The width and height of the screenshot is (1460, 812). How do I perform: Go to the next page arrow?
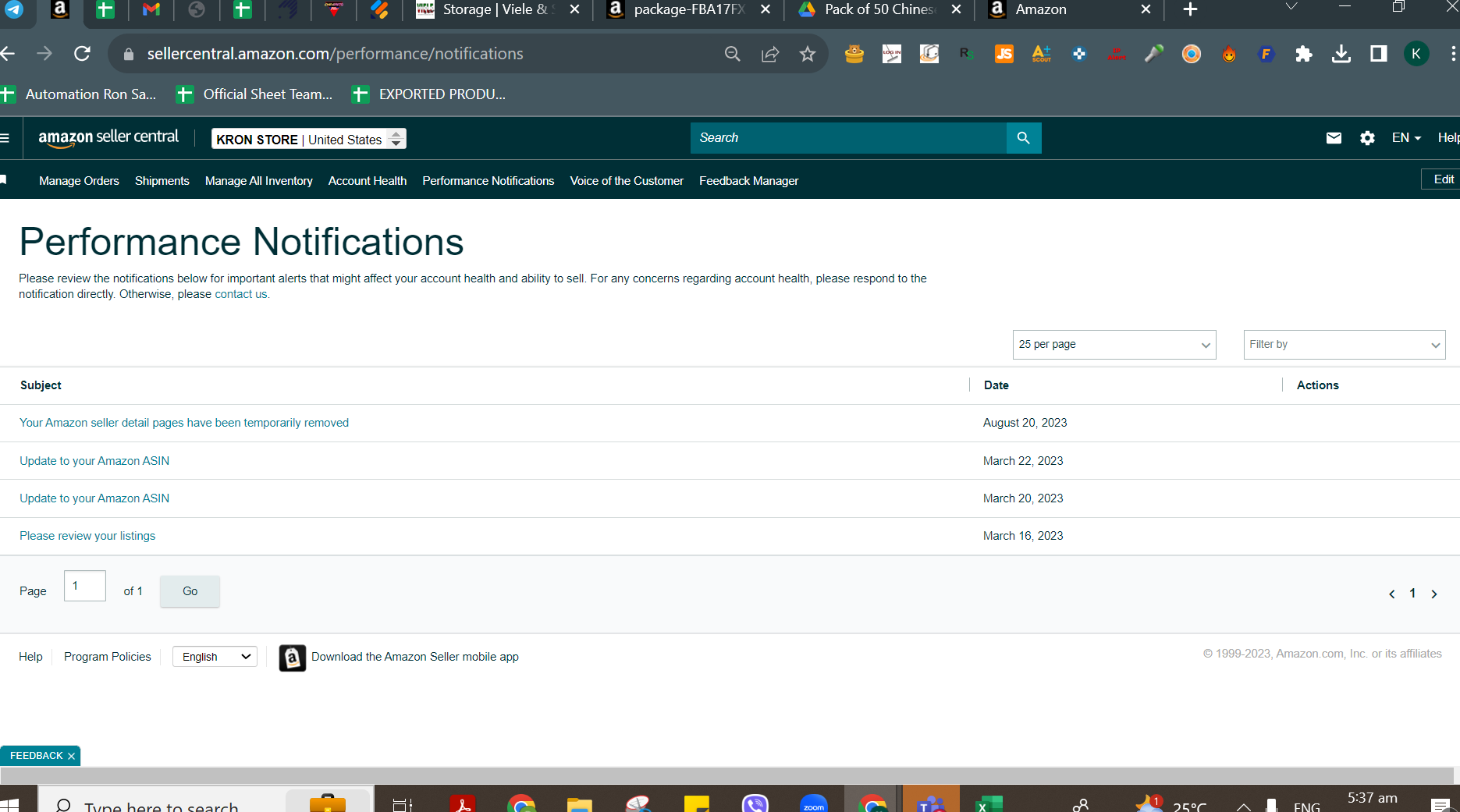pos(1434,594)
